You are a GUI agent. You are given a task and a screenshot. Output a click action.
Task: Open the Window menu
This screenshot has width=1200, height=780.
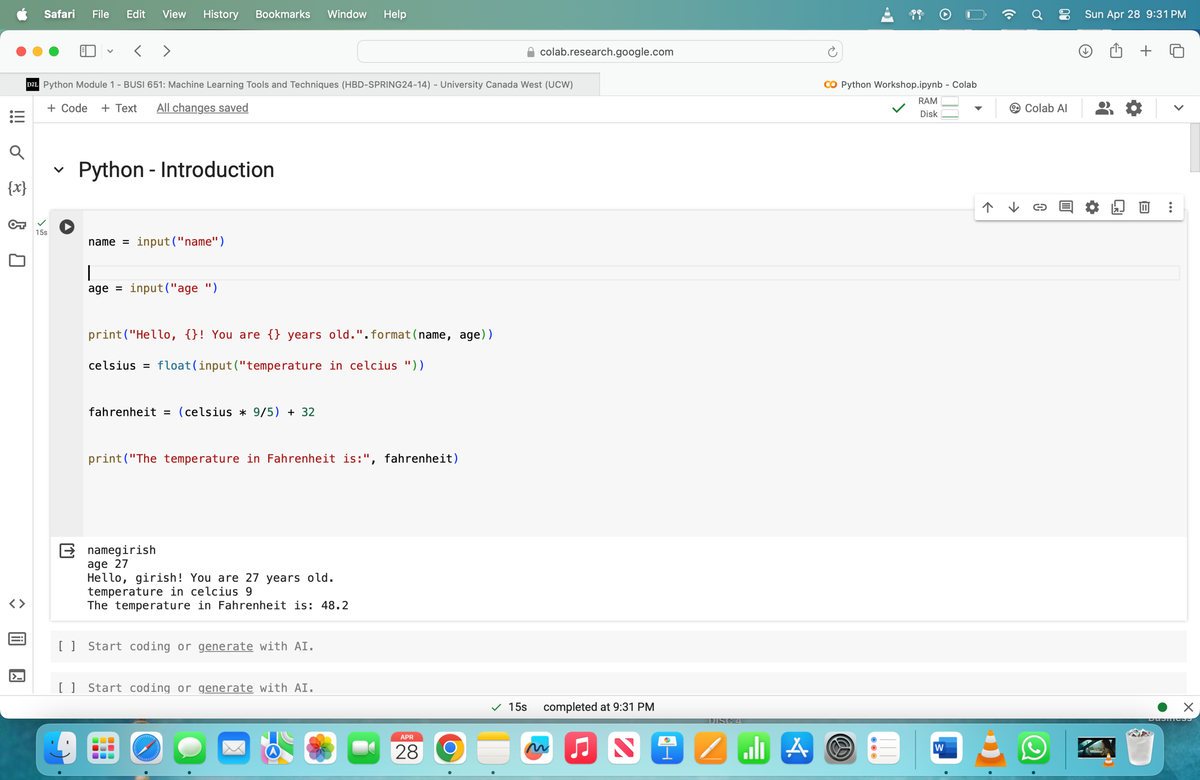pos(346,14)
